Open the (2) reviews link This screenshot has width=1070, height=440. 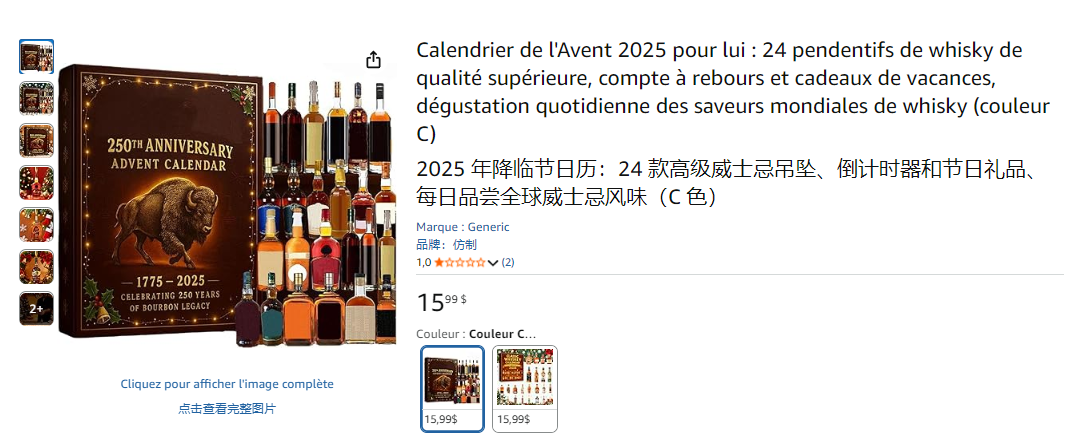click(508, 262)
